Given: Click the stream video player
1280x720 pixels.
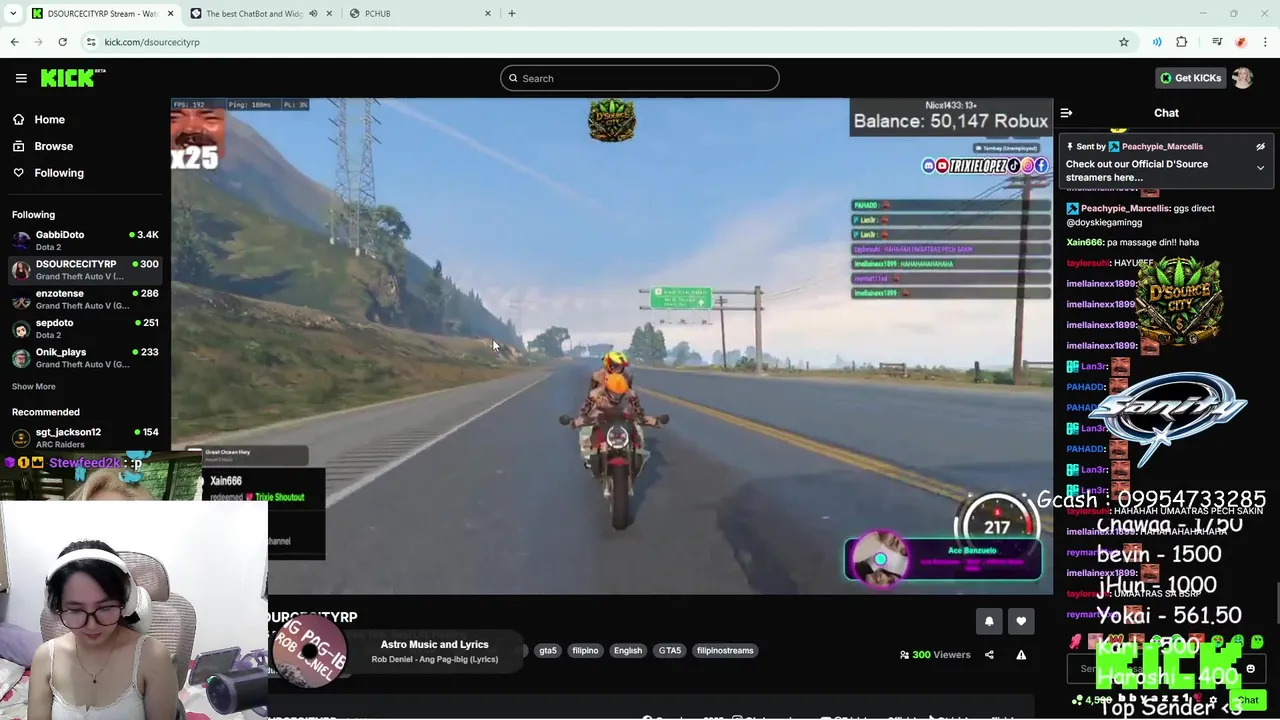Looking at the screenshot, I should 612,346.
